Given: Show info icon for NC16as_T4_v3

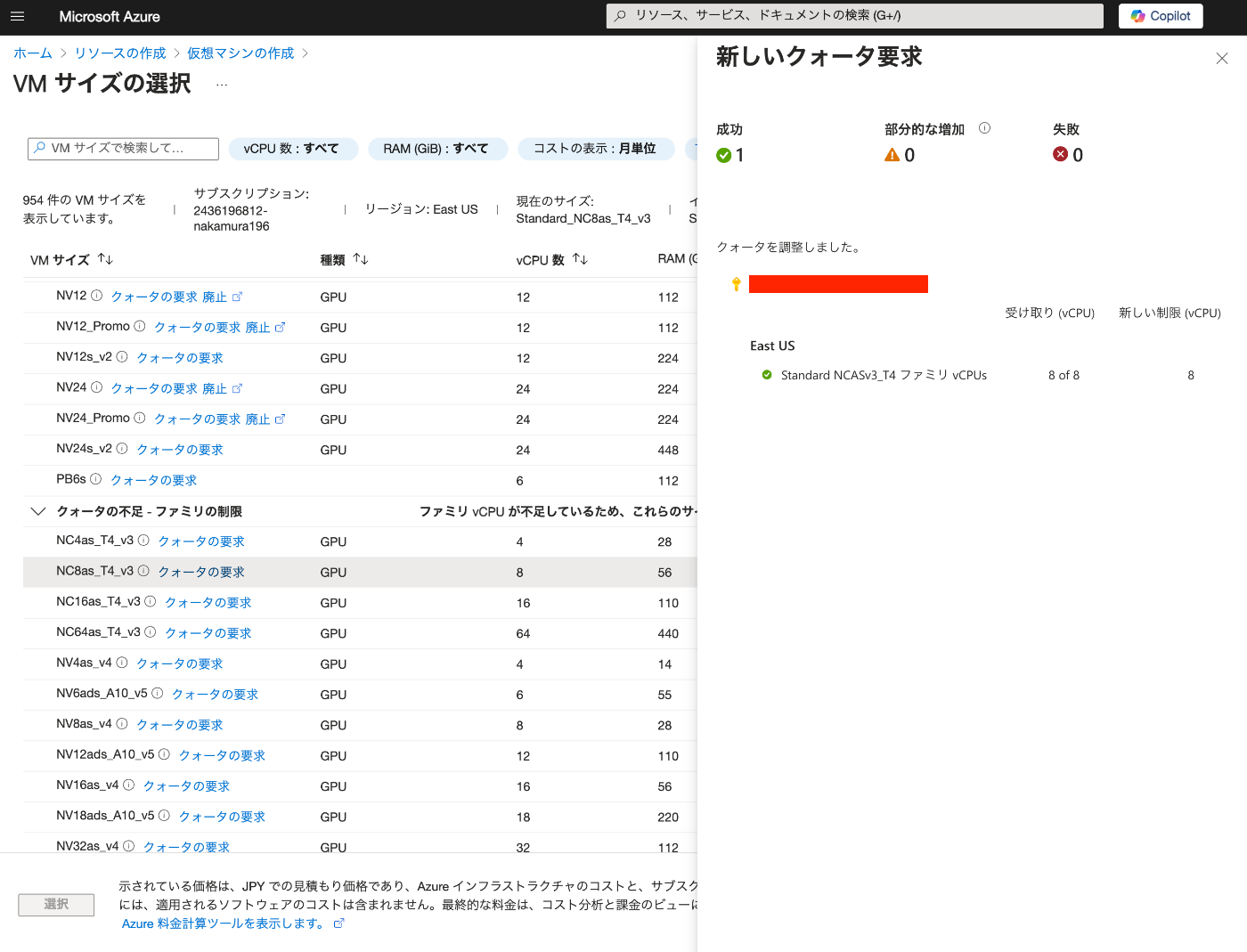Looking at the screenshot, I should point(150,601).
